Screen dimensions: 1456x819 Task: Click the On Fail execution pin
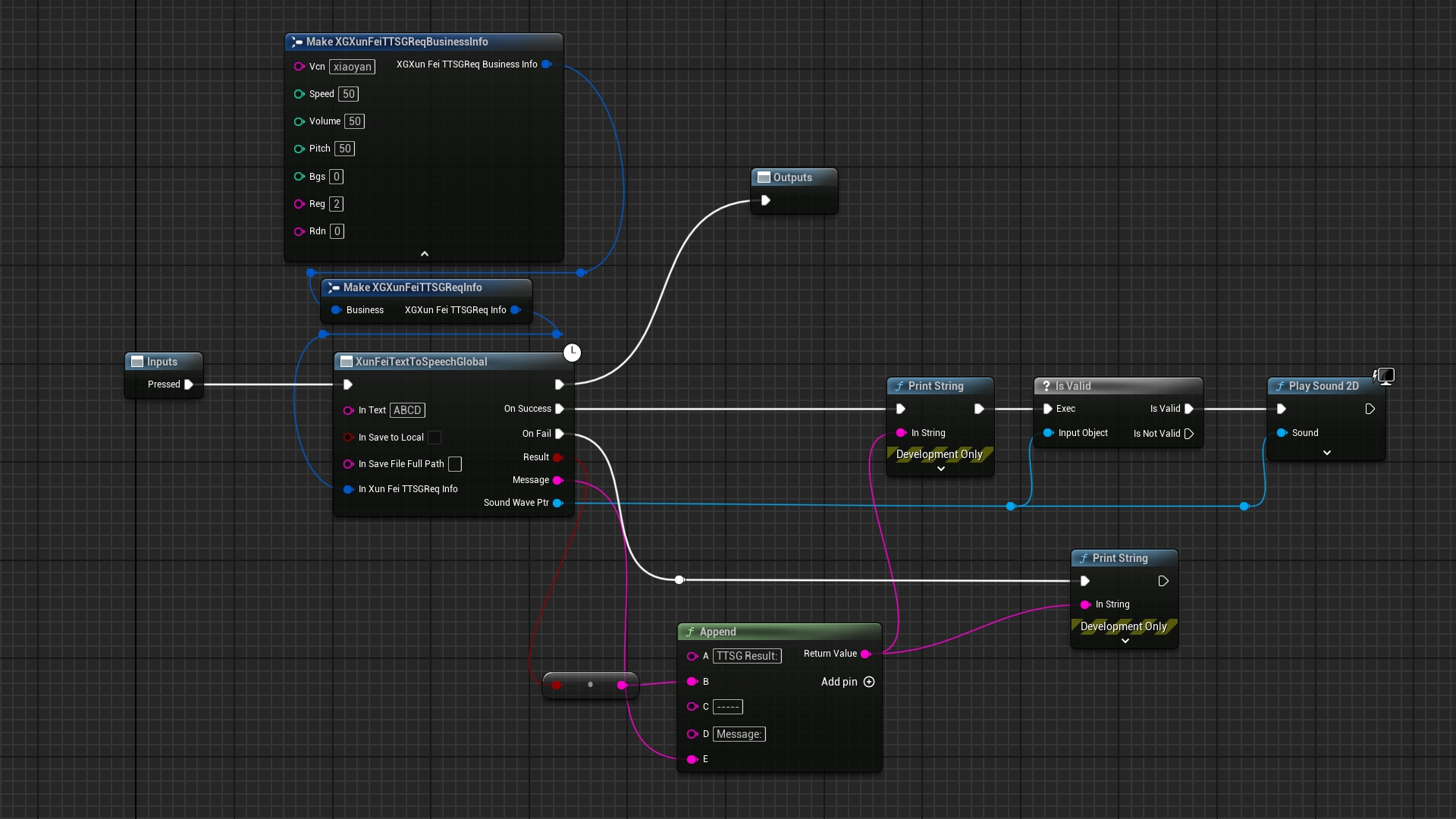point(560,434)
